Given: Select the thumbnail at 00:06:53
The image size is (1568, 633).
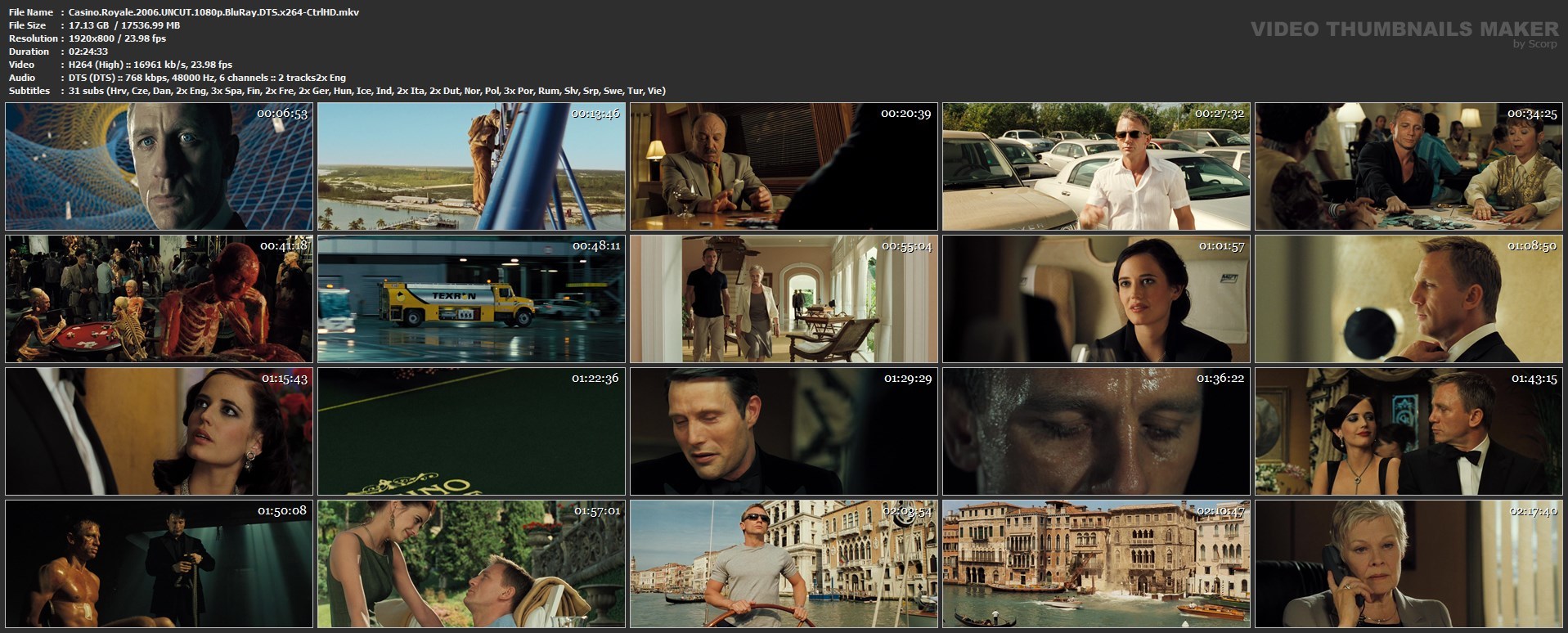Looking at the screenshot, I should point(159,167).
